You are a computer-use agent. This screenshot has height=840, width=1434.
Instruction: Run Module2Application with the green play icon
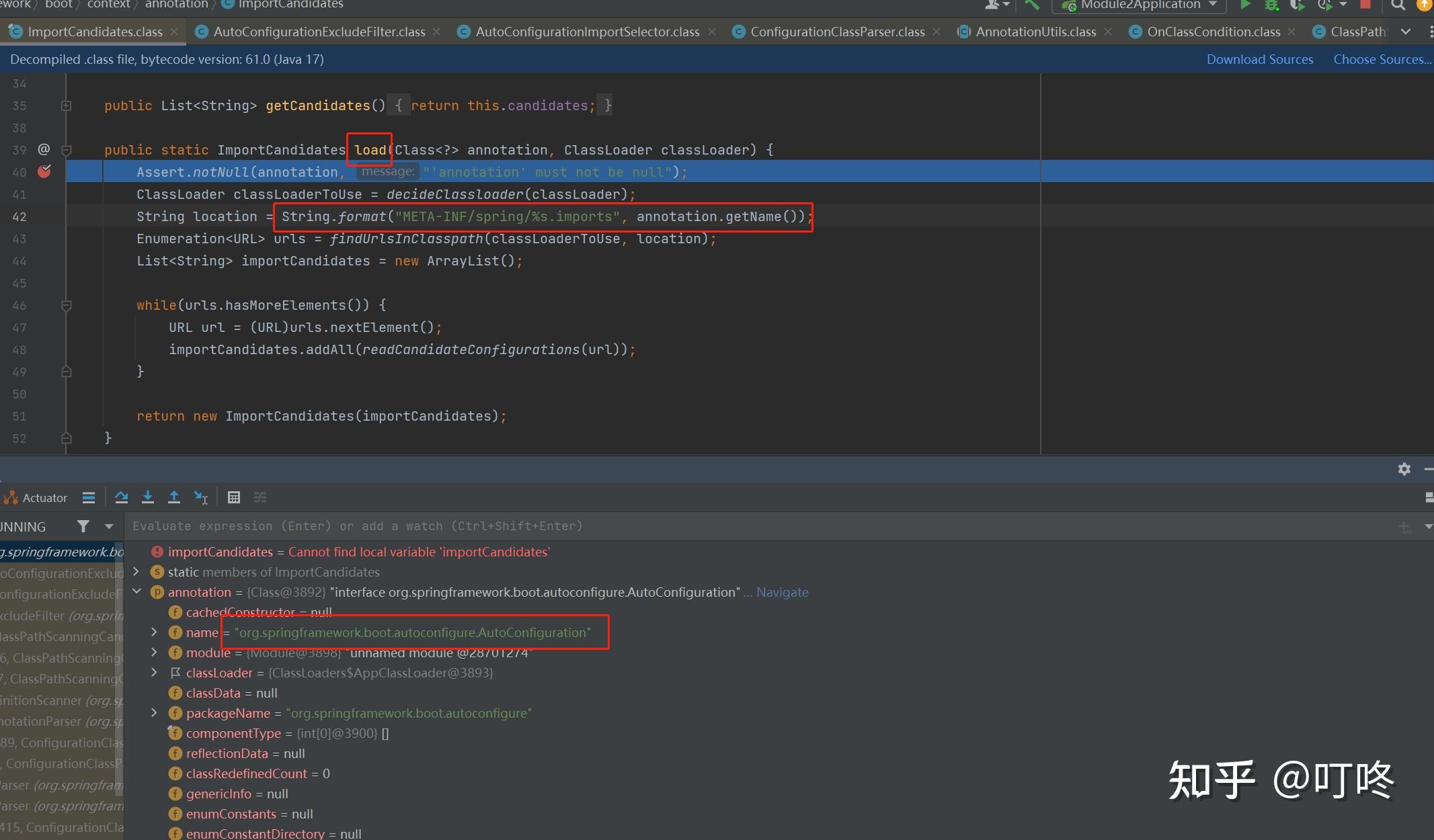[x=1245, y=5]
